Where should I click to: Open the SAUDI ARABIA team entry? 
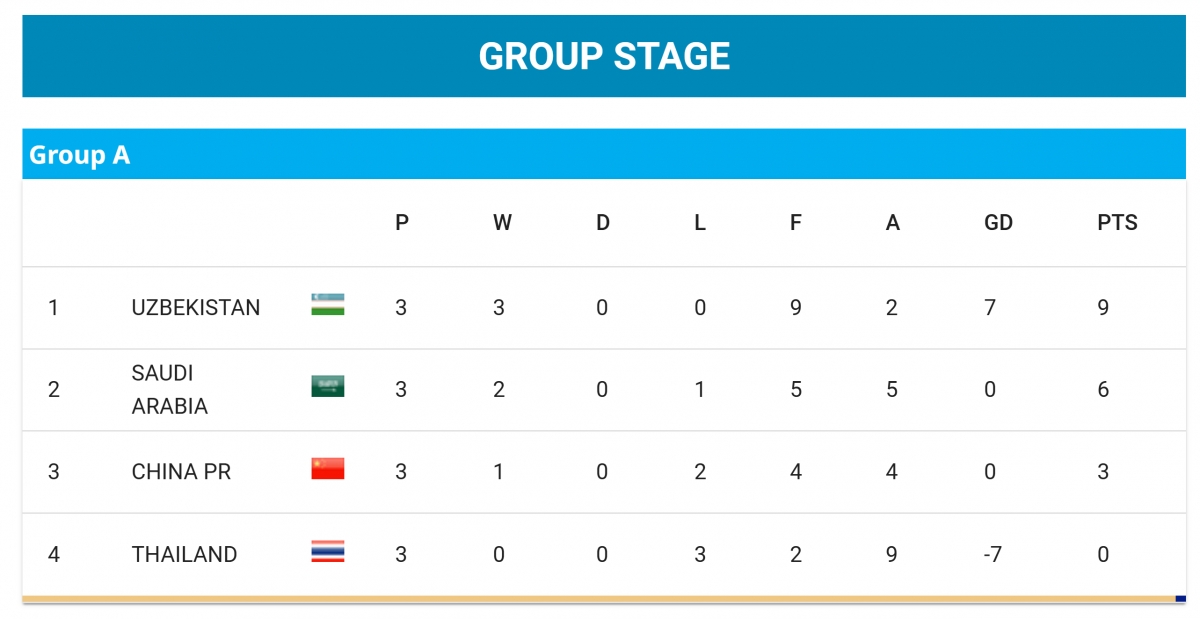[170, 390]
